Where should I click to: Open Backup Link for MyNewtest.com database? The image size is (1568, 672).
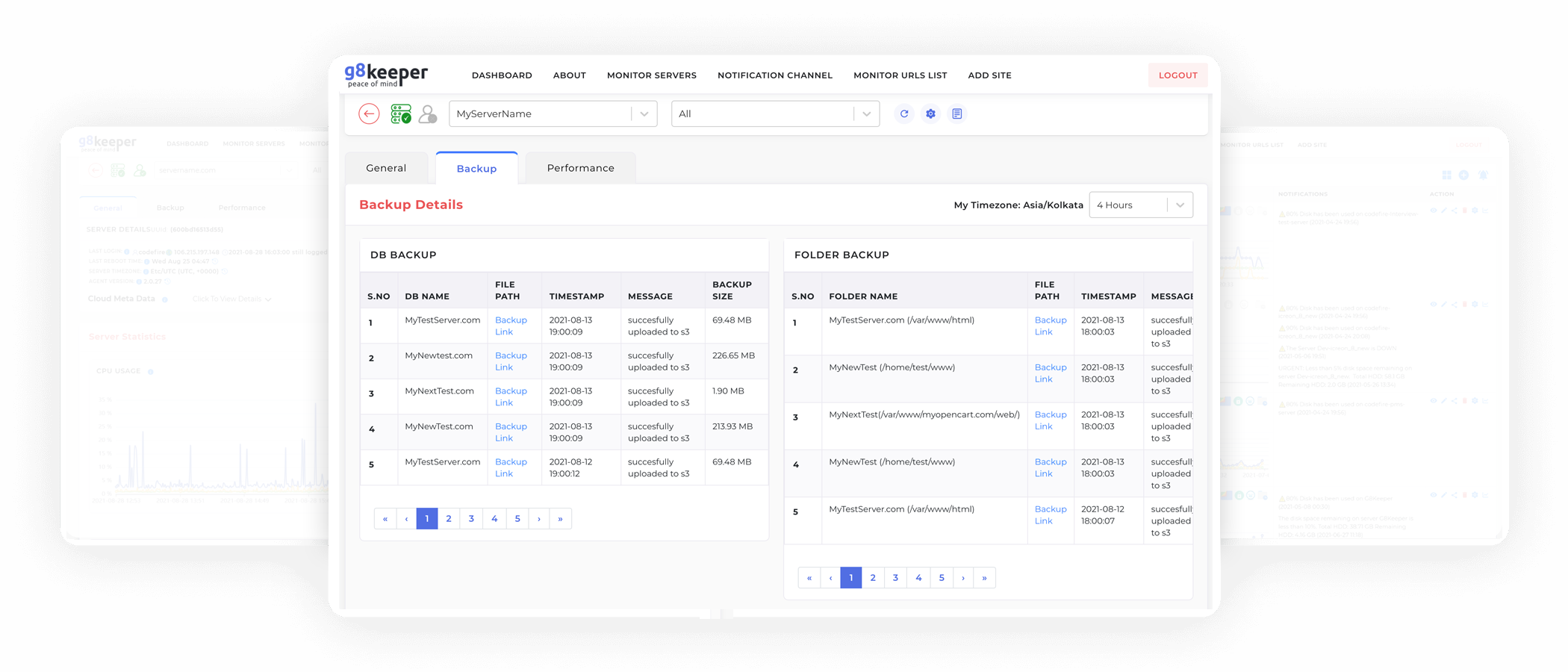pos(511,361)
